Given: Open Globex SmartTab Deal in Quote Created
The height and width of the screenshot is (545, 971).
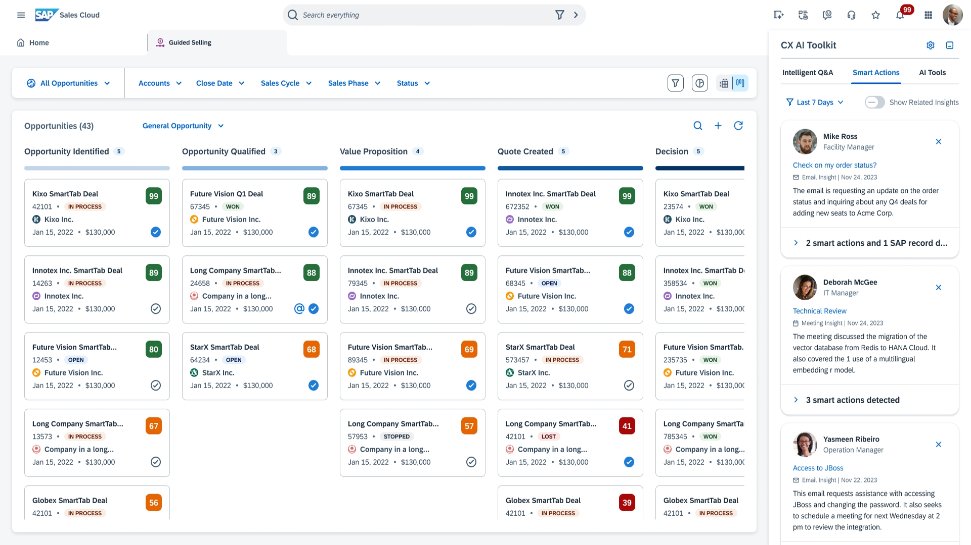Looking at the screenshot, I should (x=570, y=502).
